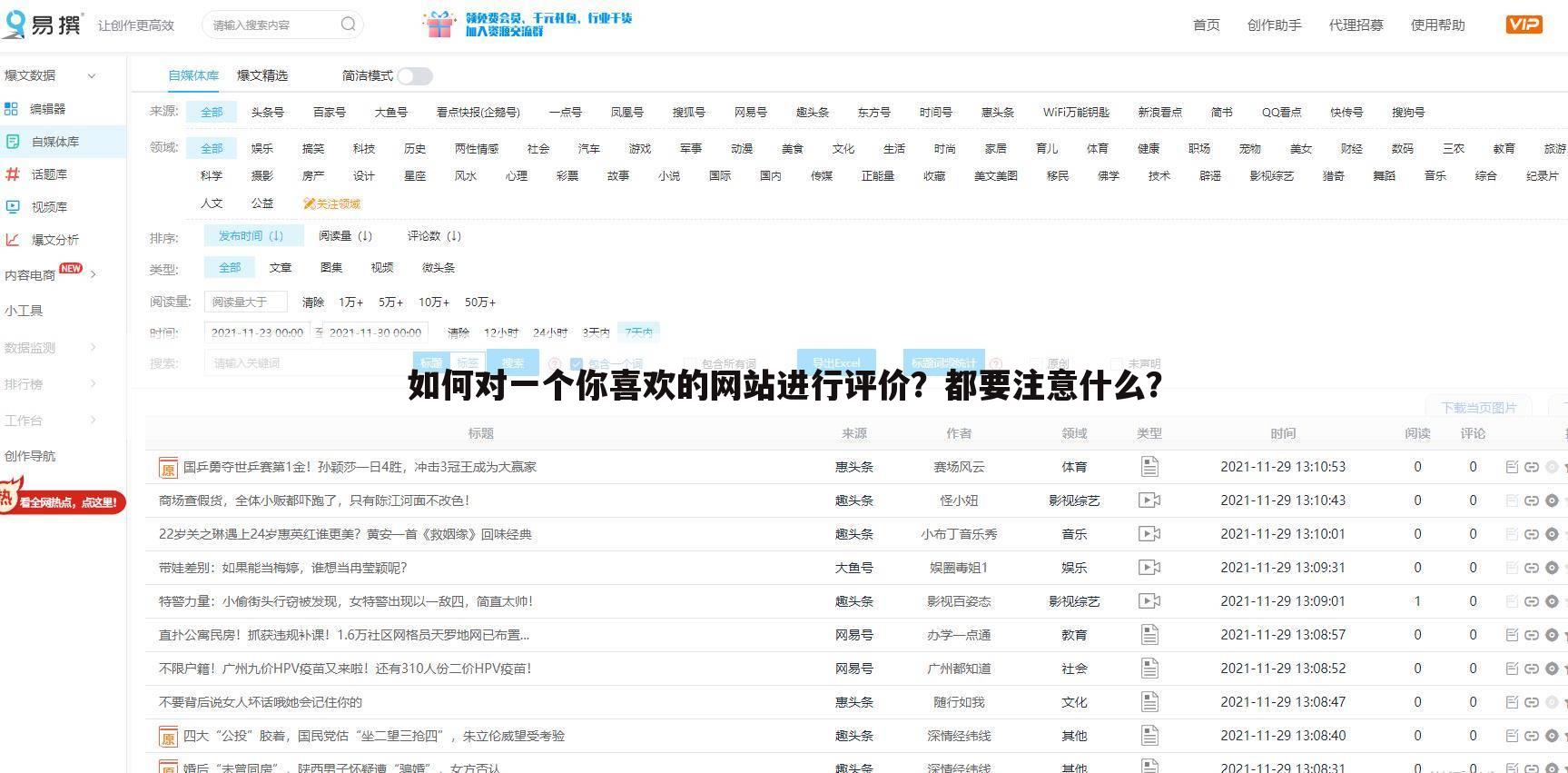This screenshot has width=1568, height=773.
Task: Sort by 阅读量 descending
Action: click(x=345, y=236)
